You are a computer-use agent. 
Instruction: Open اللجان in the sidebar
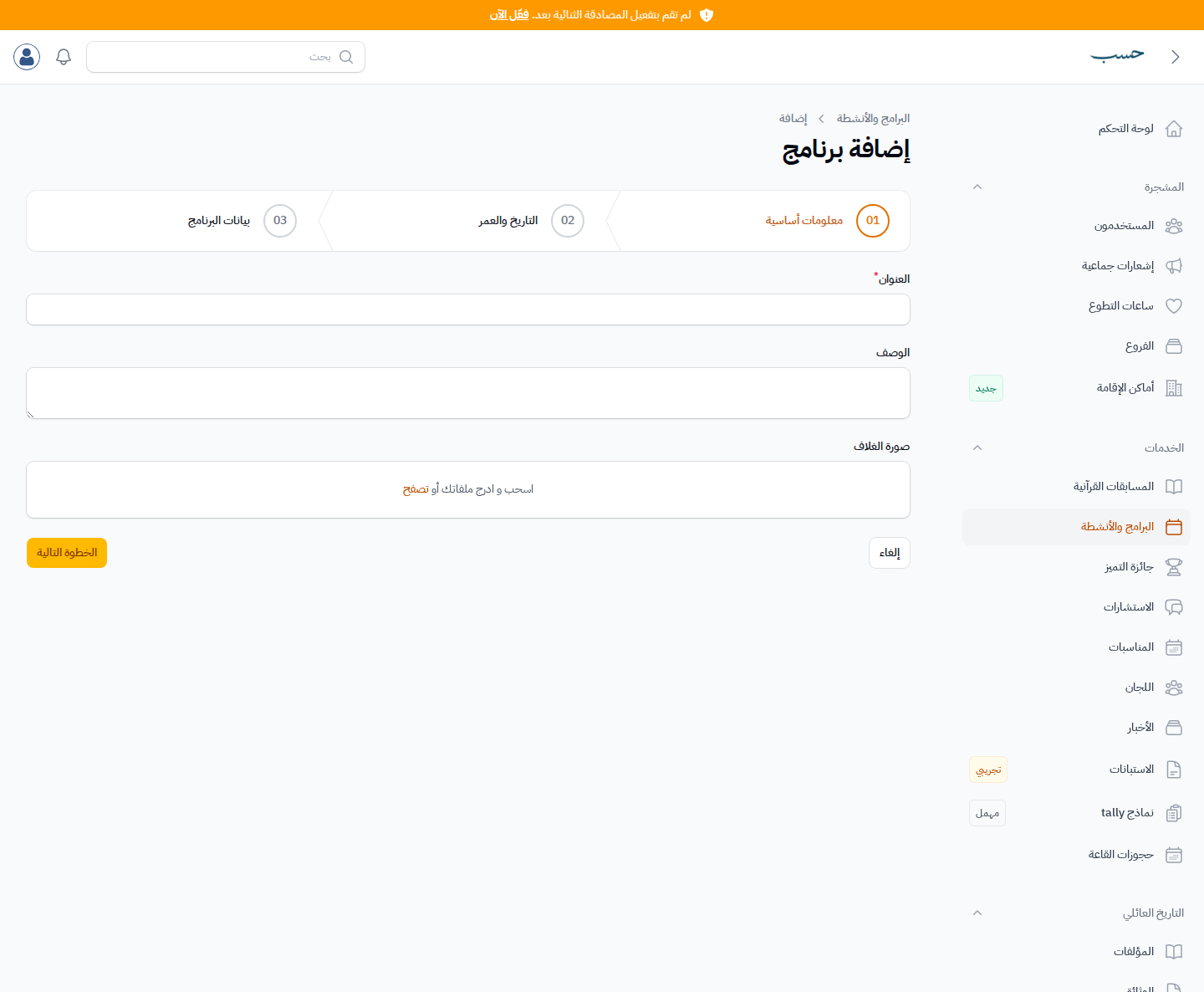click(x=1076, y=688)
